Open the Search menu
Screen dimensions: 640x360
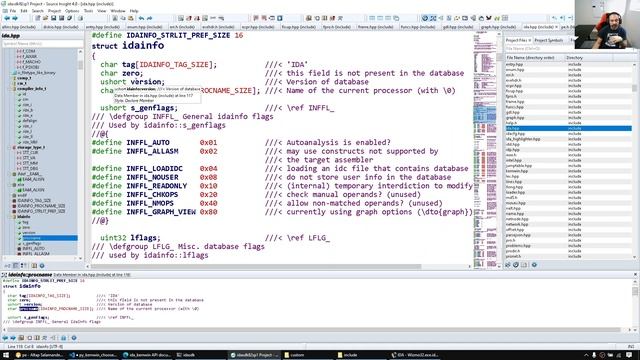click(x=38, y=11)
